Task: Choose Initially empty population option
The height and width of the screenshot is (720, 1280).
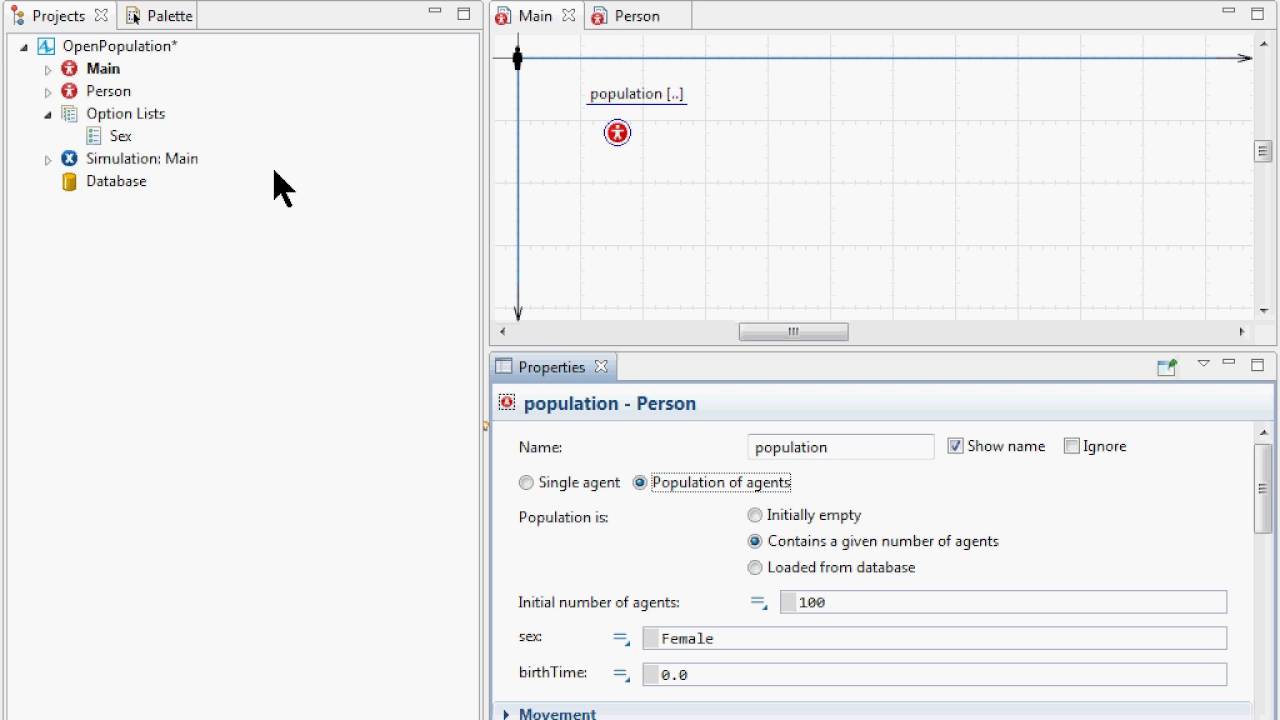Action: pyautogui.click(x=755, y=515)
